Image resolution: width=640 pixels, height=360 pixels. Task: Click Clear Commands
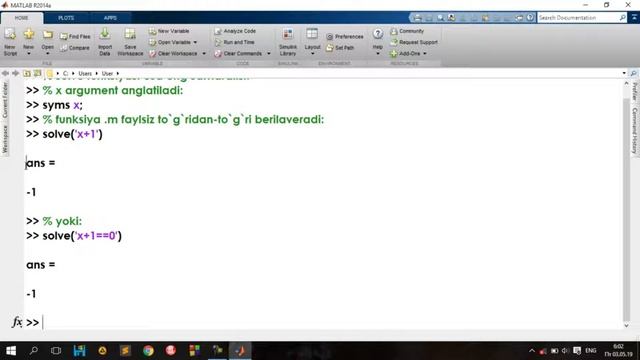point(238,53)
